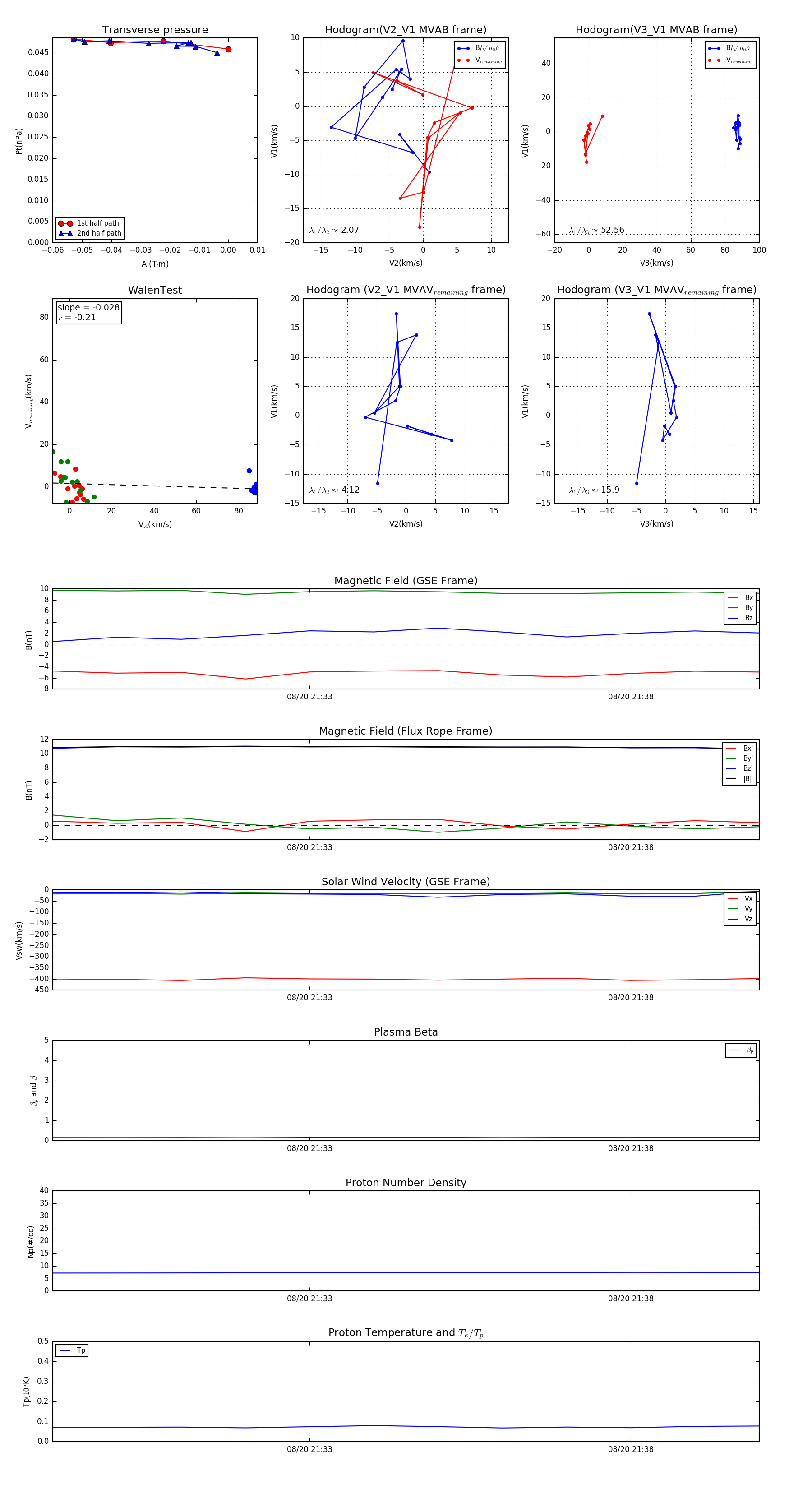Click the "A (T·m)" x-axis label
Image resolution: width=812 pixels, height=1489 pixels.
coord(155,264)
